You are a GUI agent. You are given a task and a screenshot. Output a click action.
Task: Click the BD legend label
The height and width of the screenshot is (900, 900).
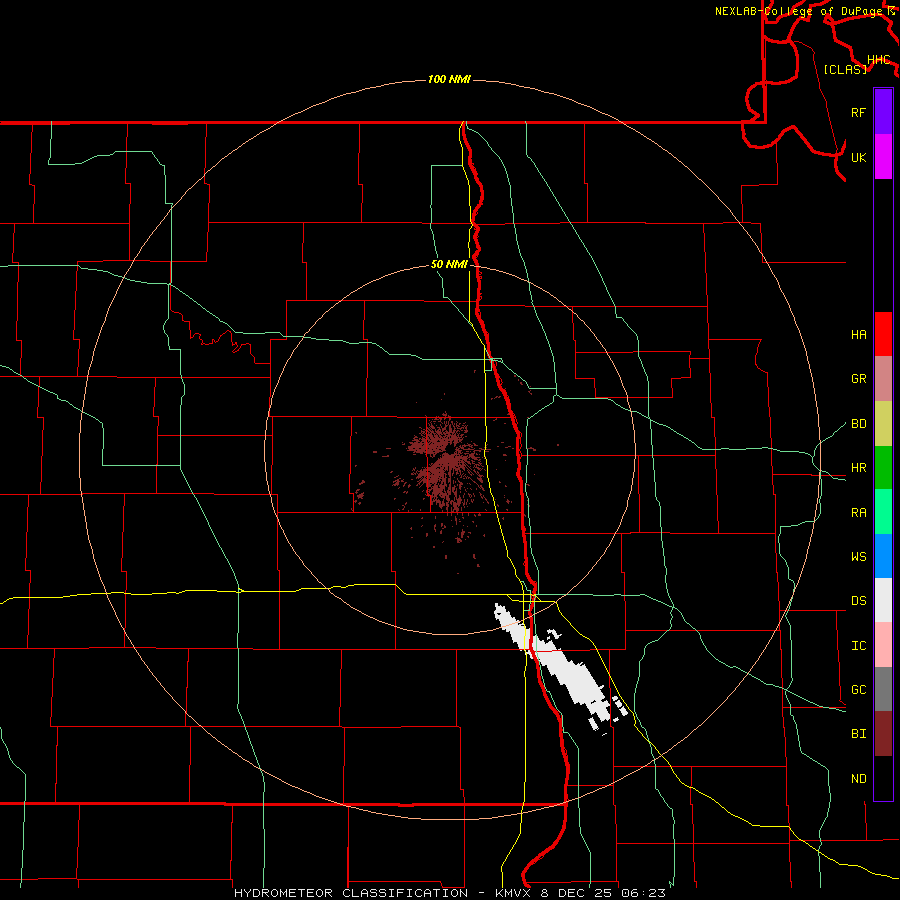pos(858,424)
